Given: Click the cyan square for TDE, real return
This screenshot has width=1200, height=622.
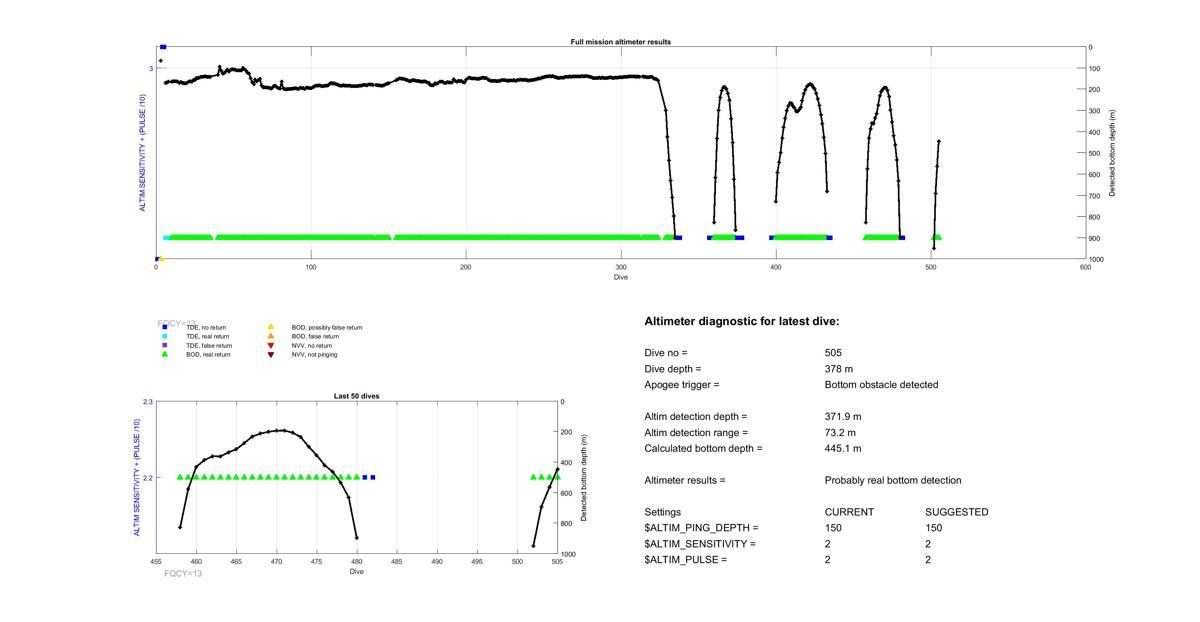Looking at the screenshot, I should coord(165,336).
